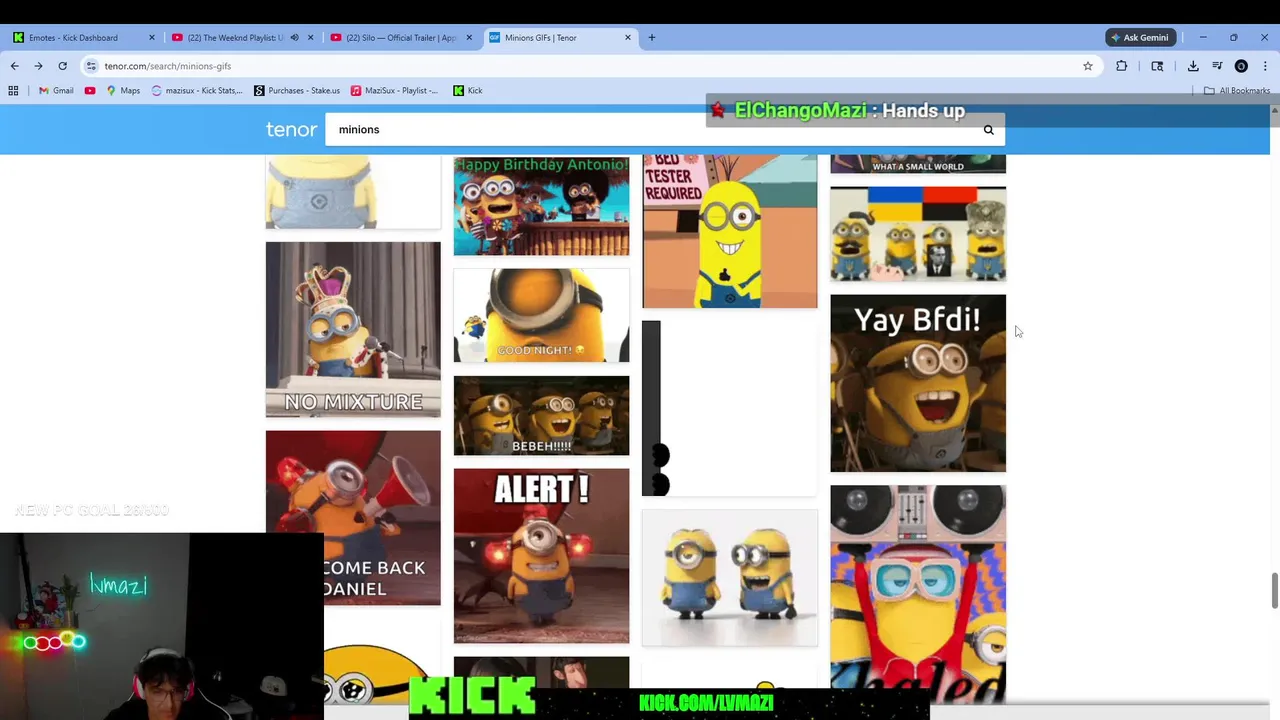Open the profile avatar menu
Viewport: 1280px width, 720px height.
click(x=1241, y=66)
